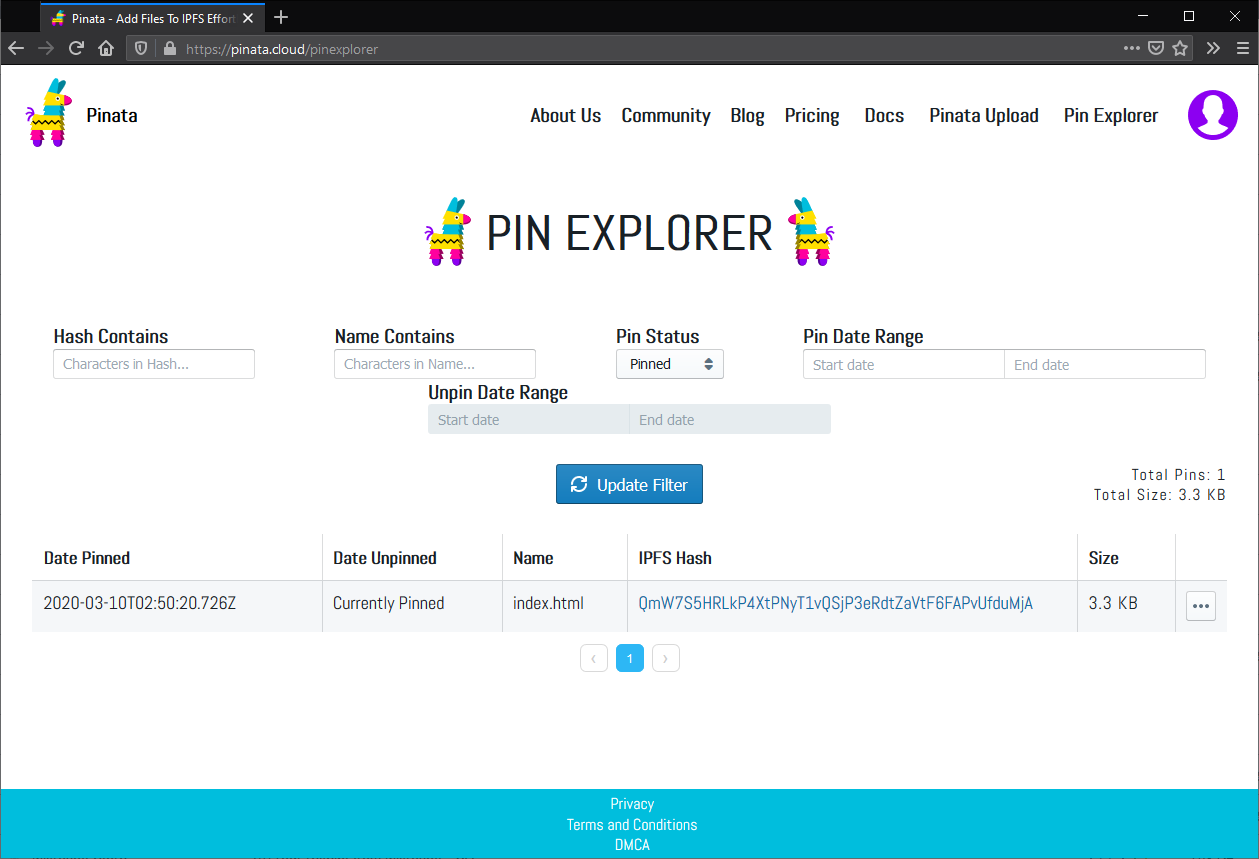This screenshot has height=859, width=1259.
Task: Click the browser Forward arrow
Action: click(x=46, y=48)
